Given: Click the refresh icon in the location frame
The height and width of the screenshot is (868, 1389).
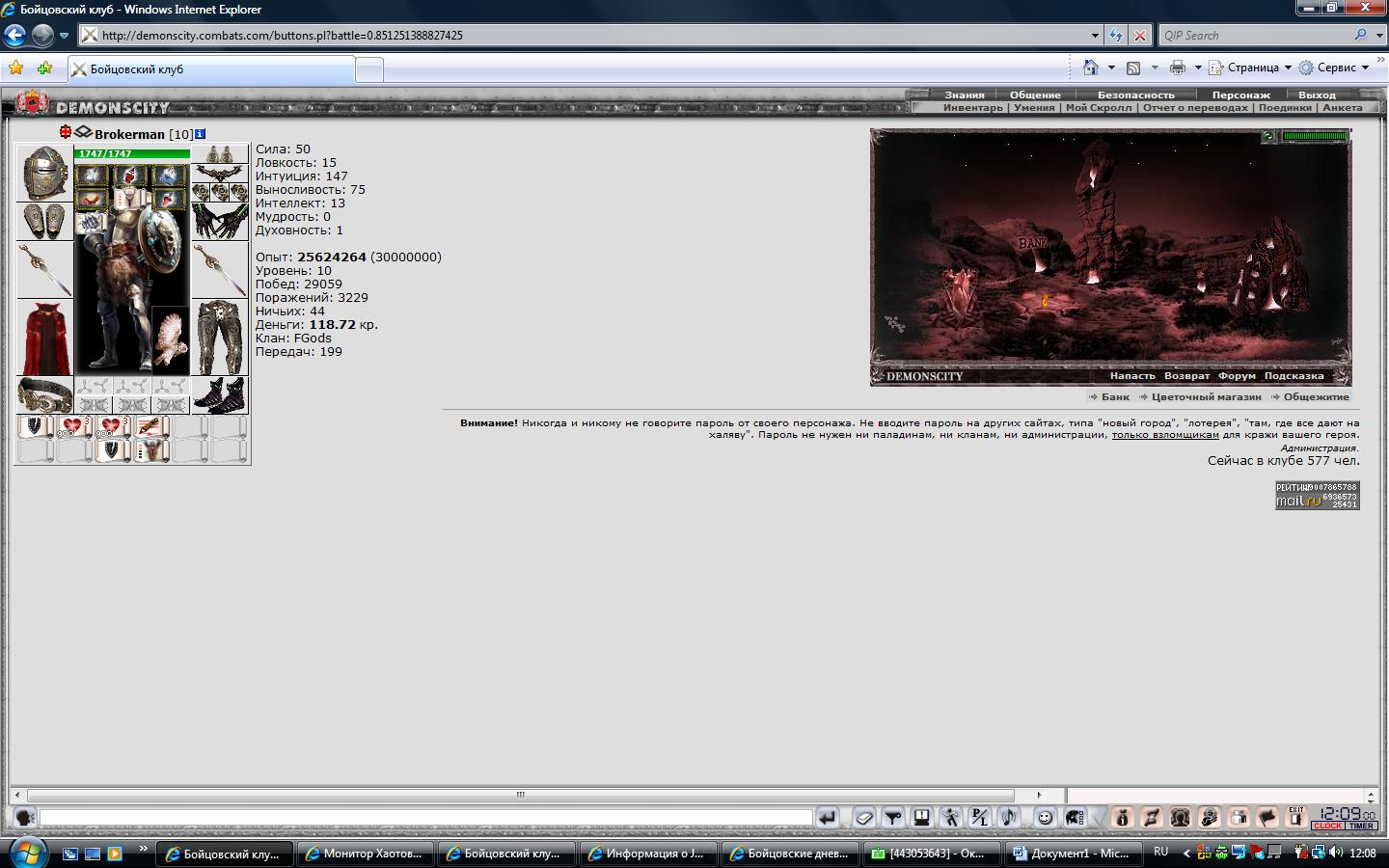Looking at the screenshot, I should [x=1268, y=137].
